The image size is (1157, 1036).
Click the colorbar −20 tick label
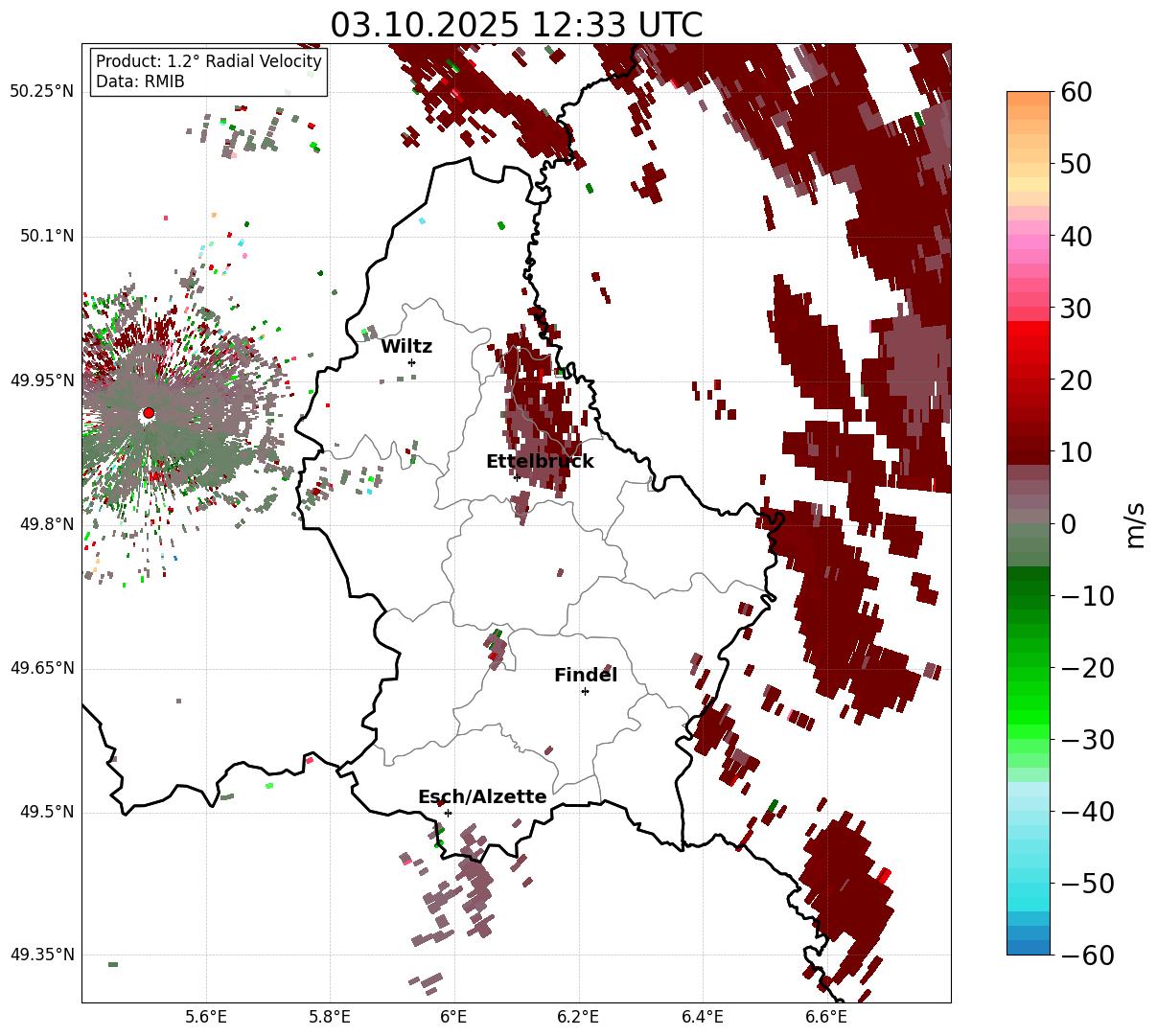click(1087, 668)
